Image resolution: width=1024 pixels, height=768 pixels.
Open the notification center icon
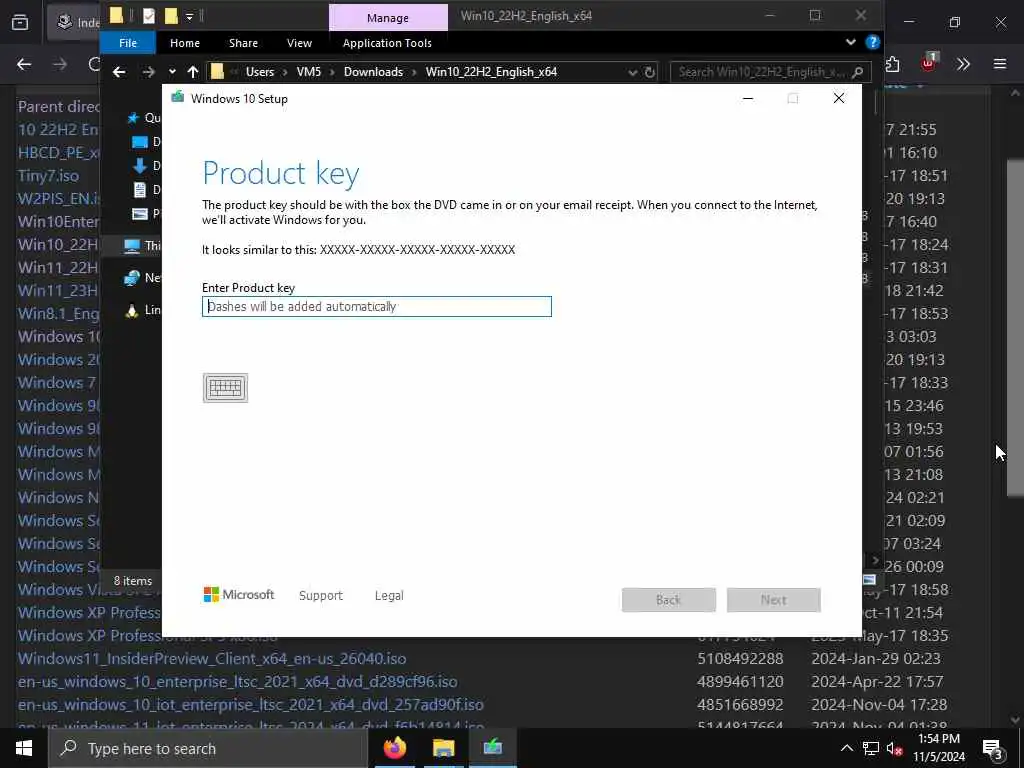tap(993, 748)
